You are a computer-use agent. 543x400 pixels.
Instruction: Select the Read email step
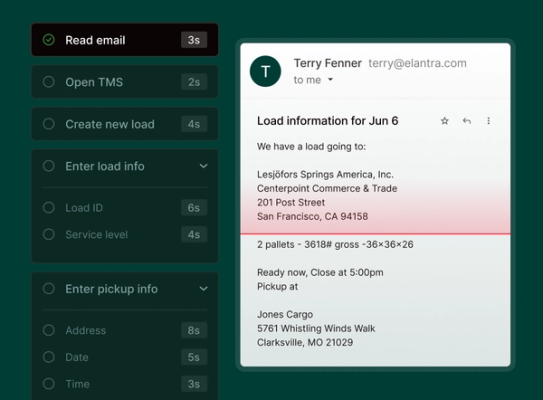(125, 40)
